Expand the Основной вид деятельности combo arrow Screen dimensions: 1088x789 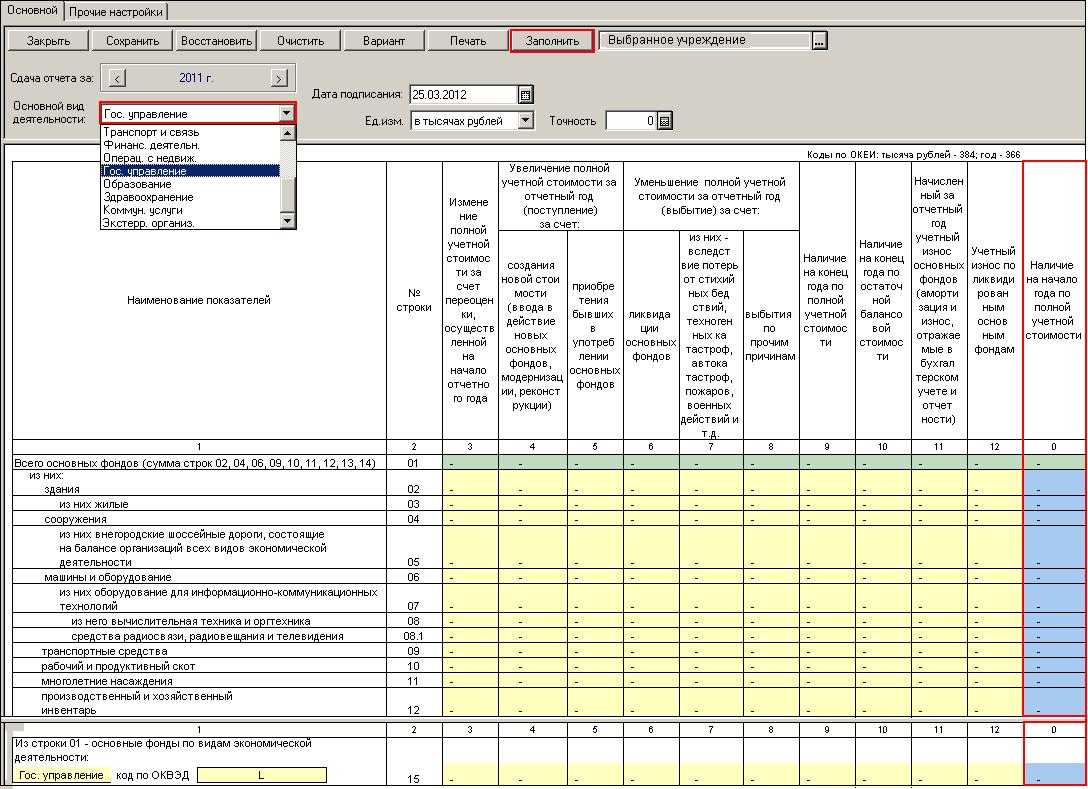point(287,114)
